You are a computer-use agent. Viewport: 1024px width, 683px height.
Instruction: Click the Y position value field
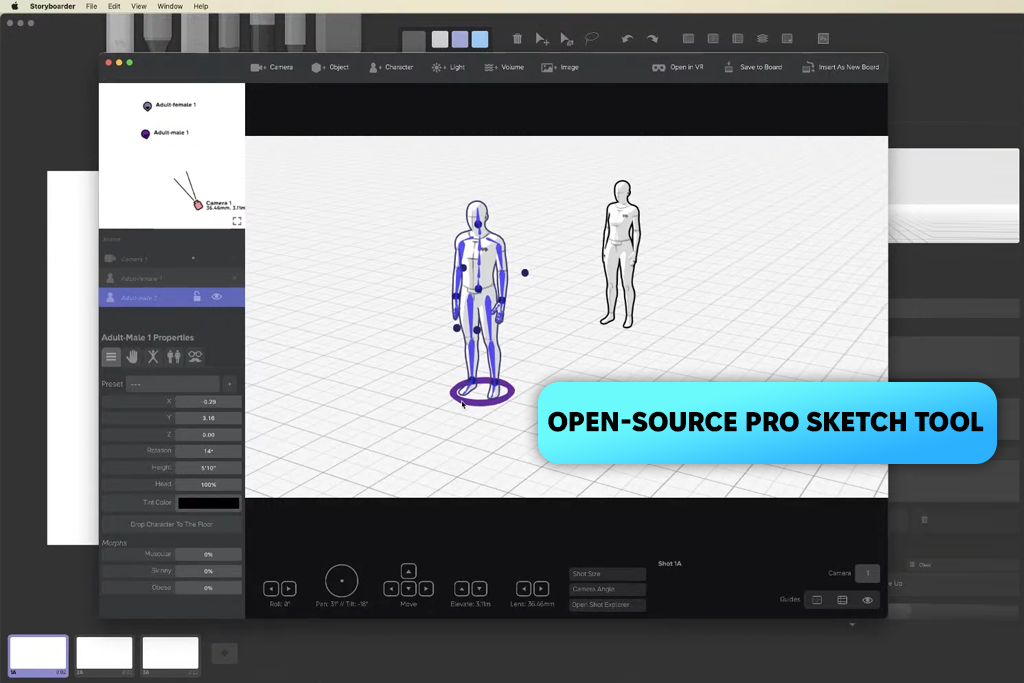tap(208, 418)
